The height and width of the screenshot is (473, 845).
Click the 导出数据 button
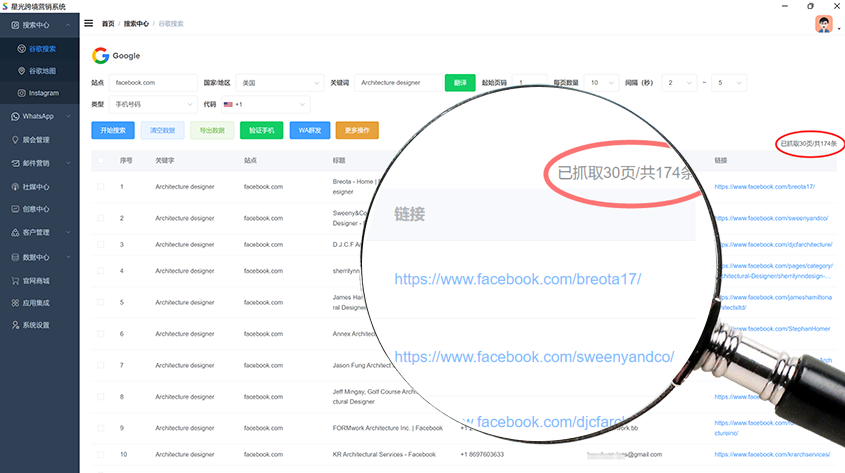click(x=212, y=130)
